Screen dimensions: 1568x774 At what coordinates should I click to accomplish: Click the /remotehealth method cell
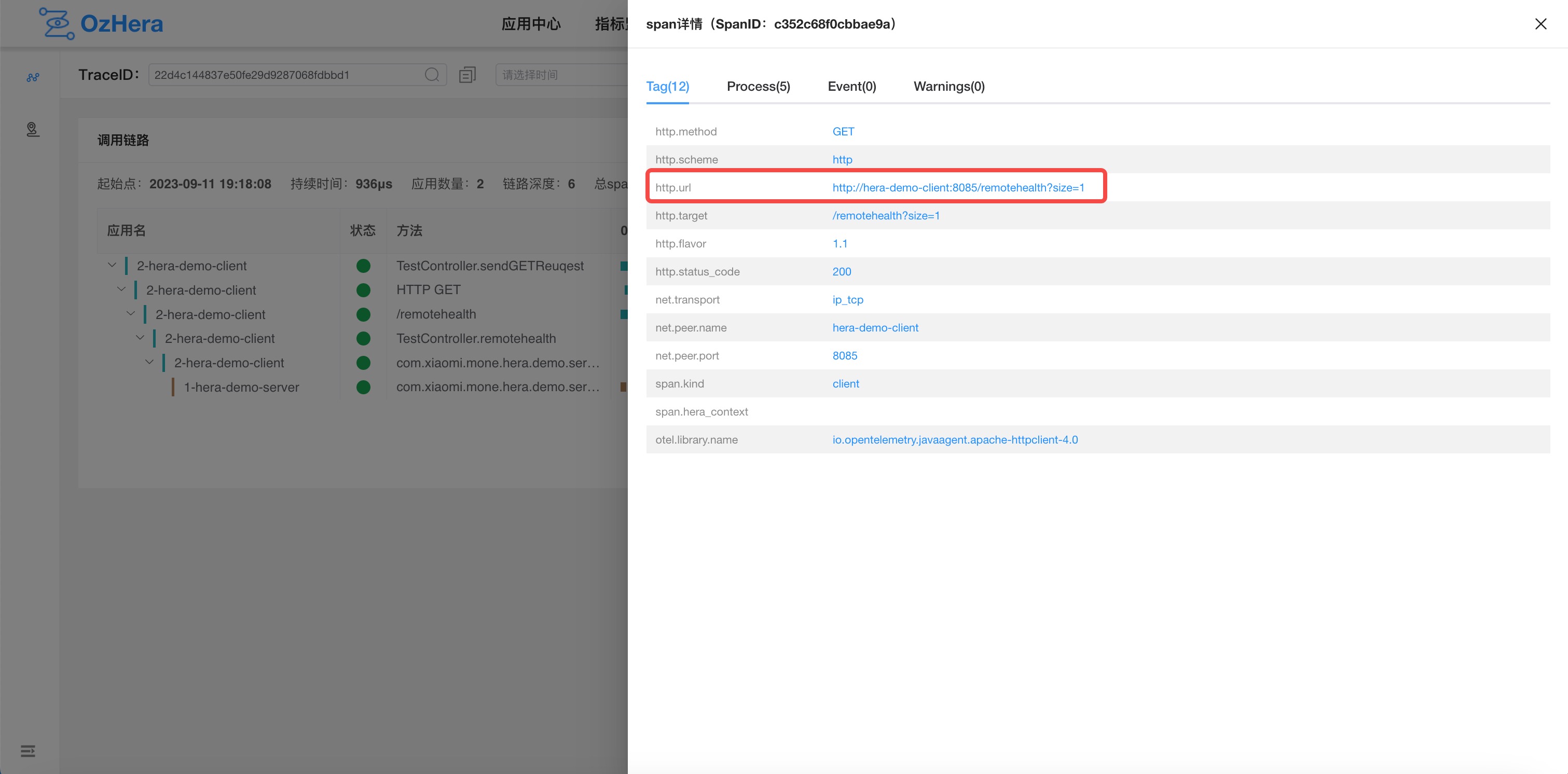[x=436, y=314]
